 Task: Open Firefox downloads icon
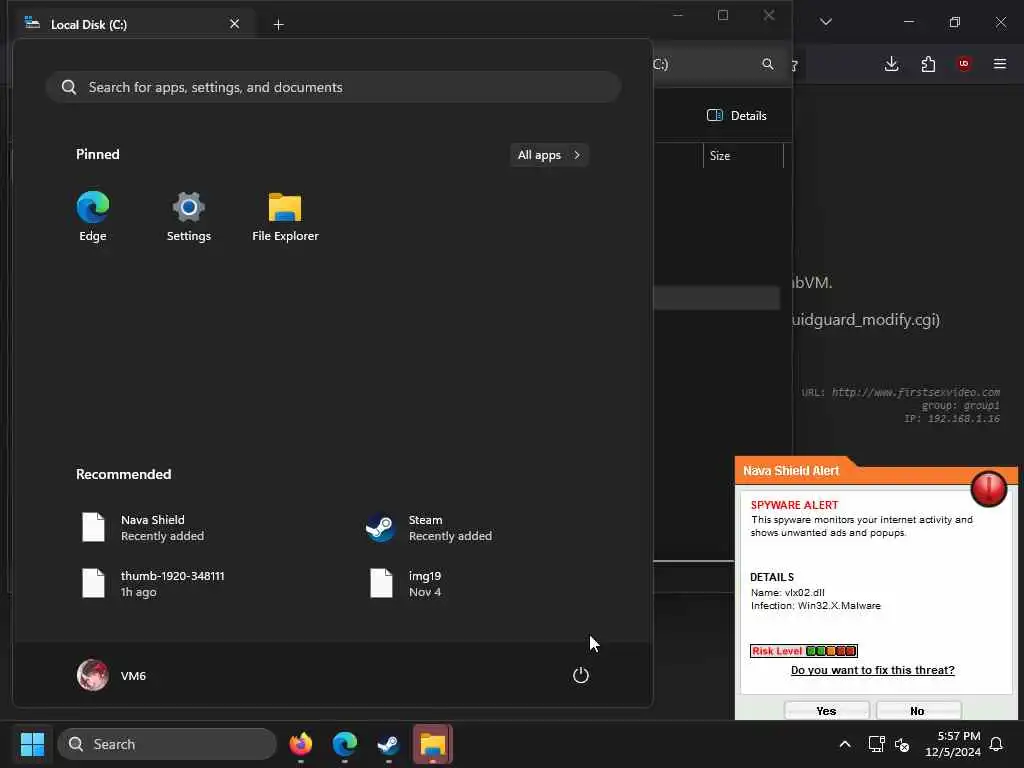891,64
